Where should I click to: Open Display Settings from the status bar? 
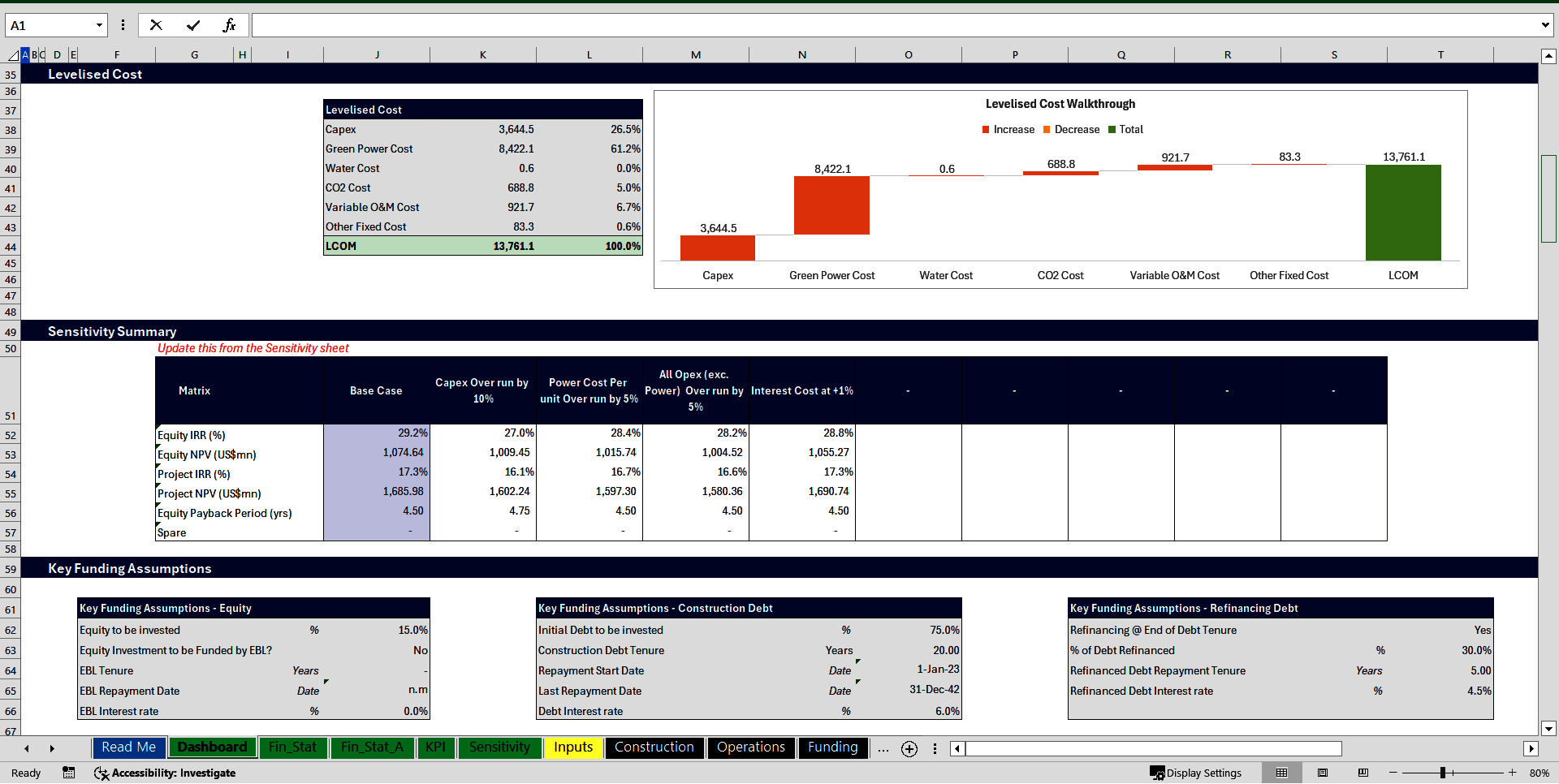point(1204,773)
